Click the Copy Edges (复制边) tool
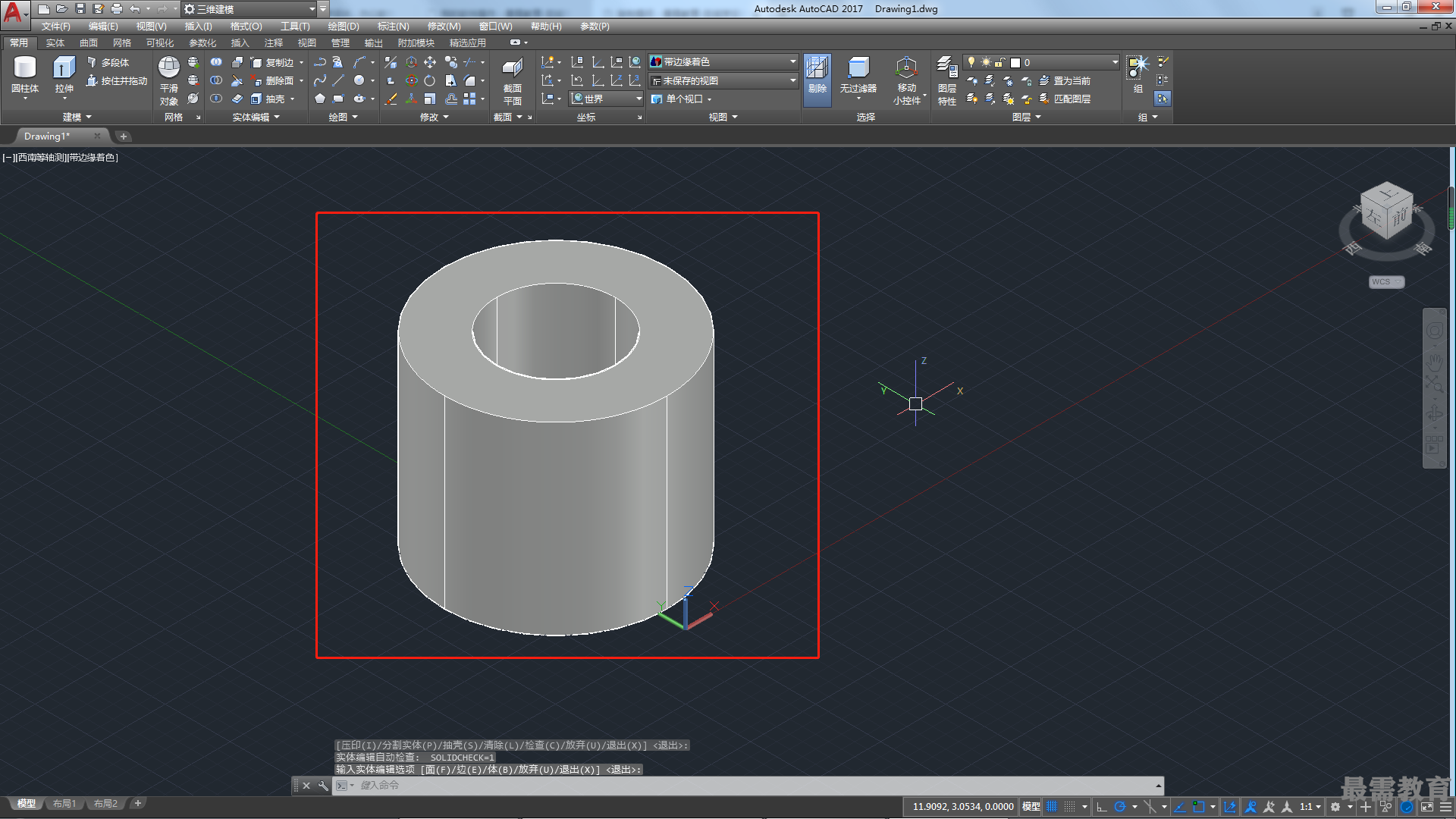 point(273,62)
